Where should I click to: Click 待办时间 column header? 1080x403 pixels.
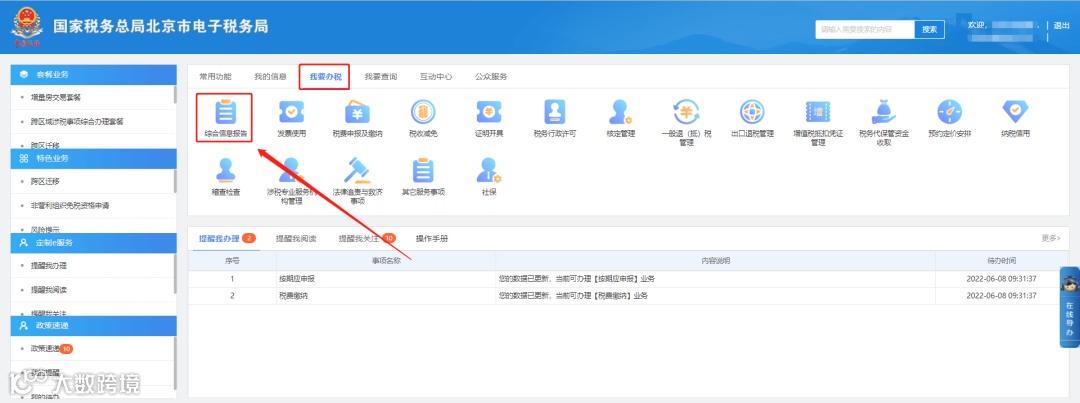point(1002,261)
